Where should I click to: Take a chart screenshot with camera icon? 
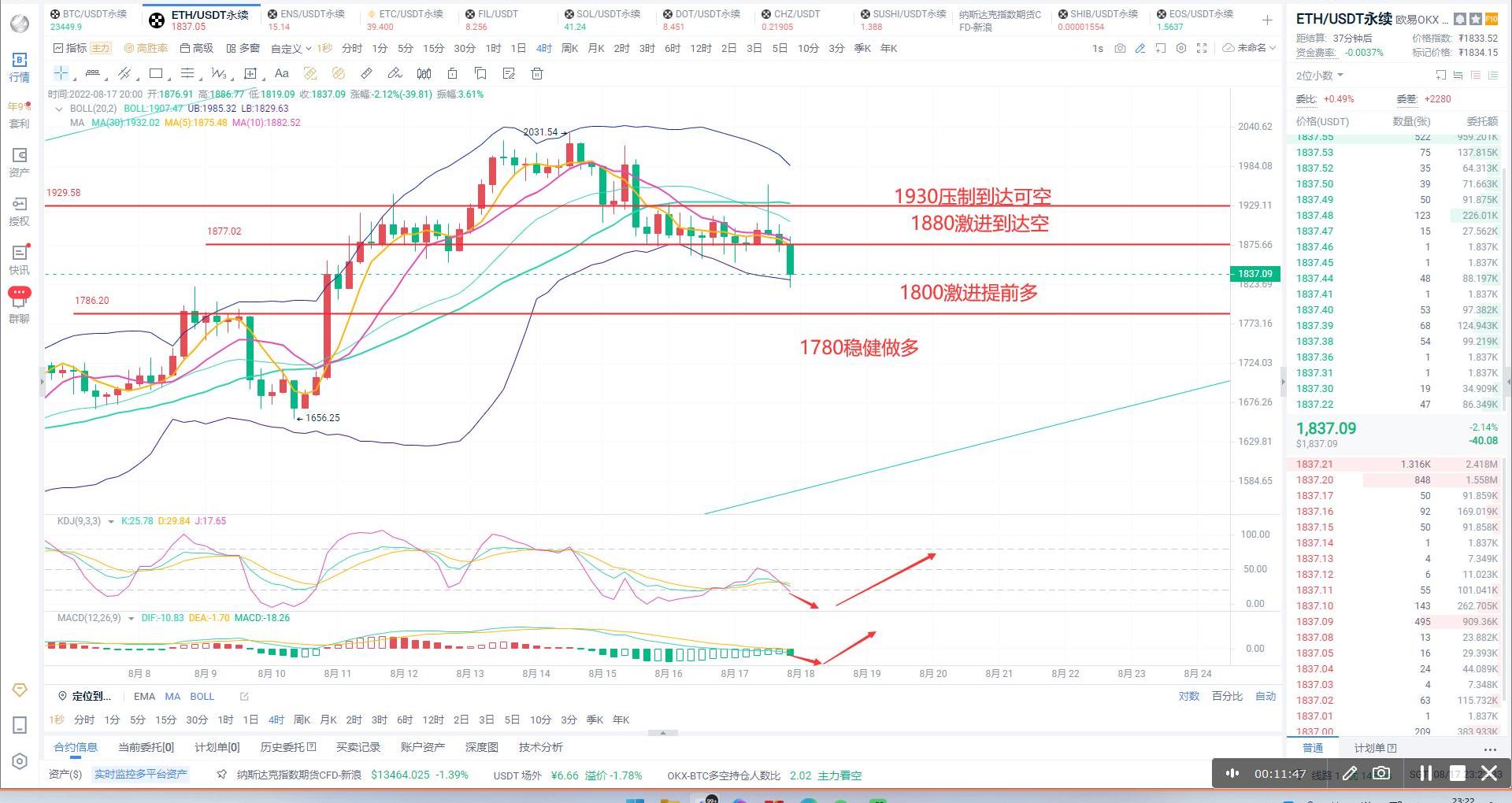(1120, 48)
